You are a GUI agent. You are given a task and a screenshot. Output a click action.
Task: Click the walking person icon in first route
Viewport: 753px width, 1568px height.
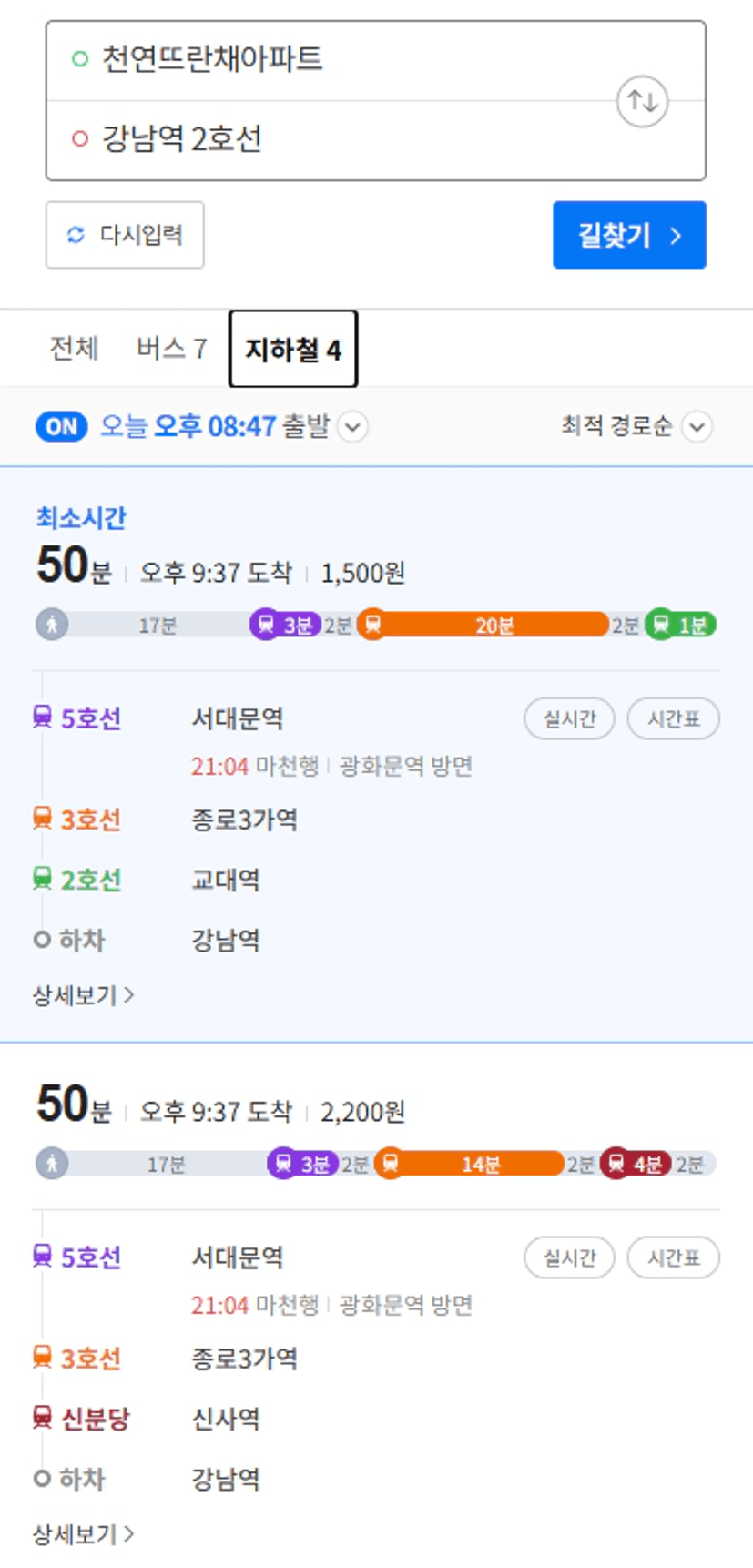coord(52,625)
